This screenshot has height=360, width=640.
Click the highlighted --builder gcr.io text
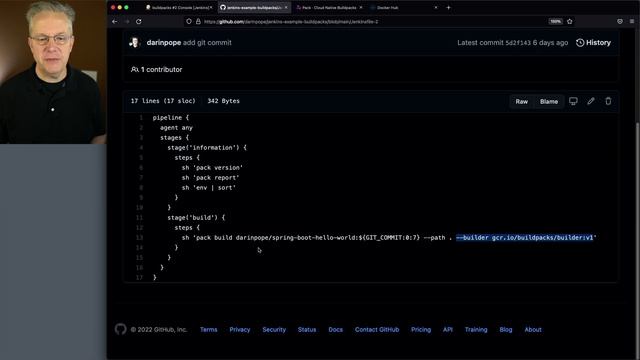pos(524,238)
